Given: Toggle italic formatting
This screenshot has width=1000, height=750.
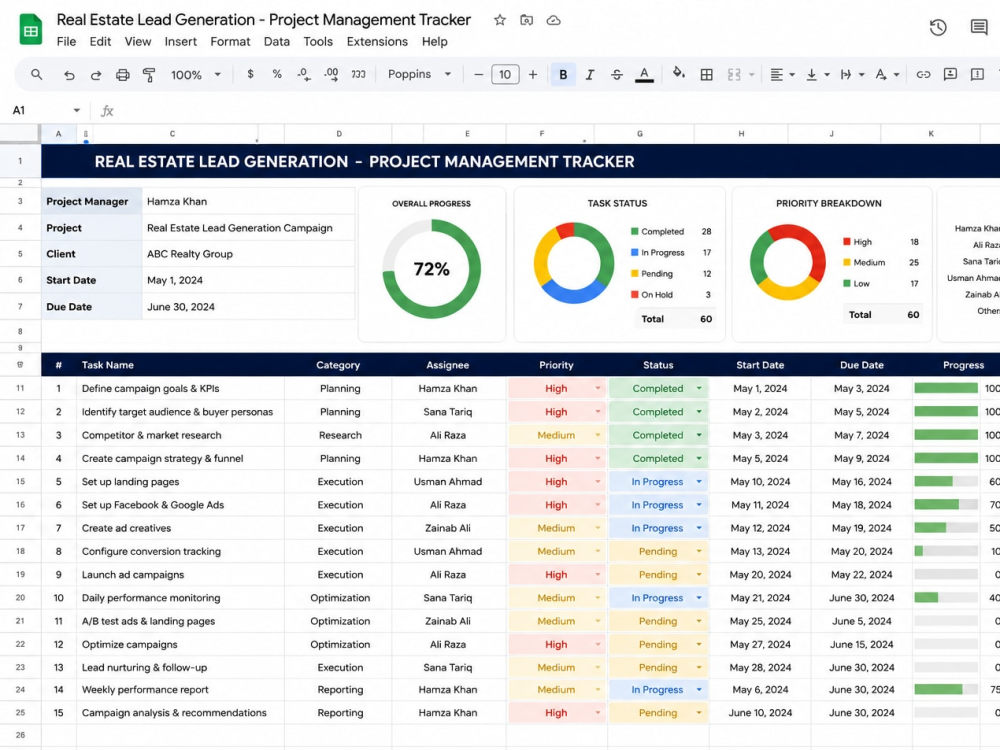Looking at the screenshot, I should [x=590, y=75].
